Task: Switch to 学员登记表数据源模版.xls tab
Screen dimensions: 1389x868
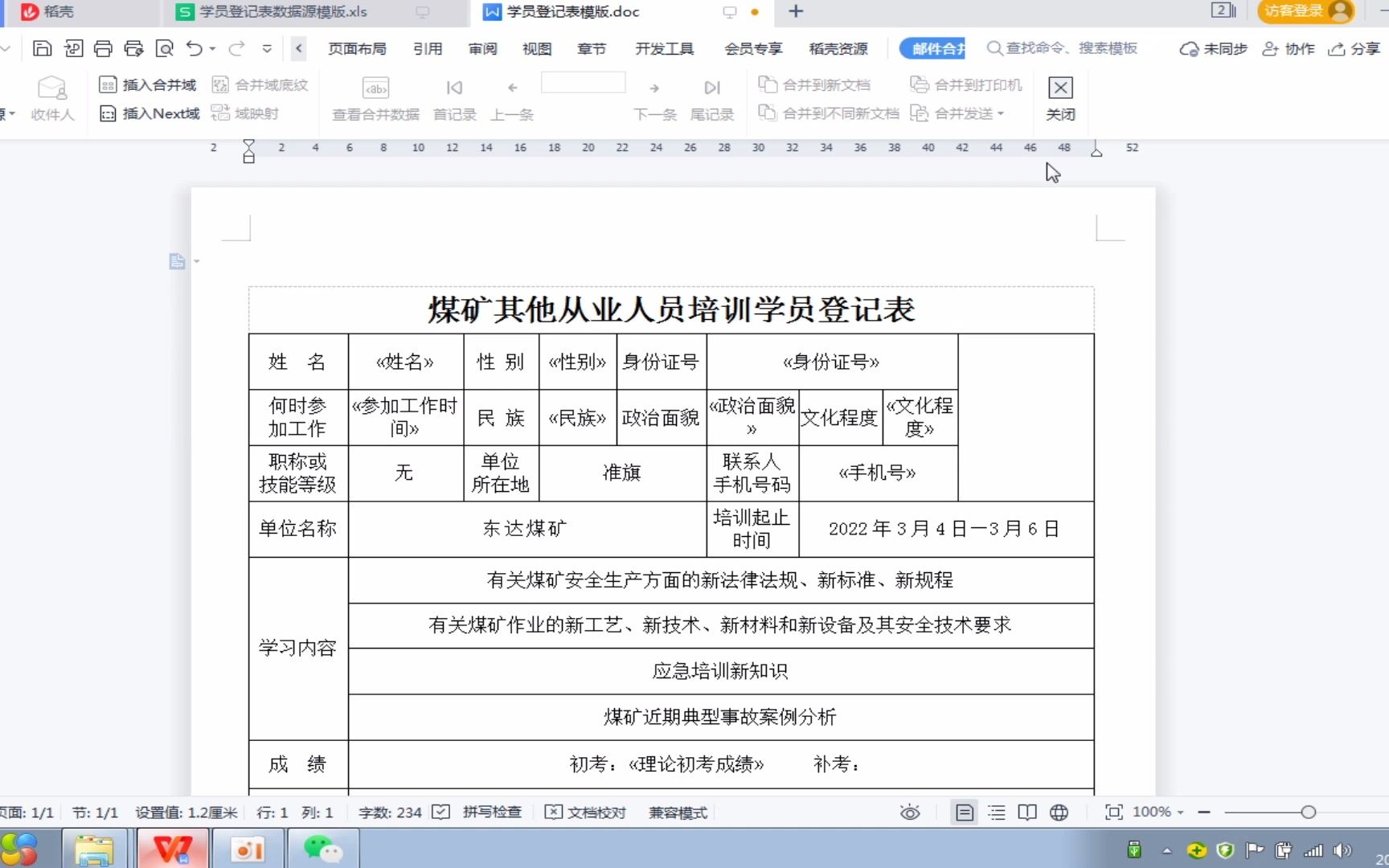Action: coord(283,11)
